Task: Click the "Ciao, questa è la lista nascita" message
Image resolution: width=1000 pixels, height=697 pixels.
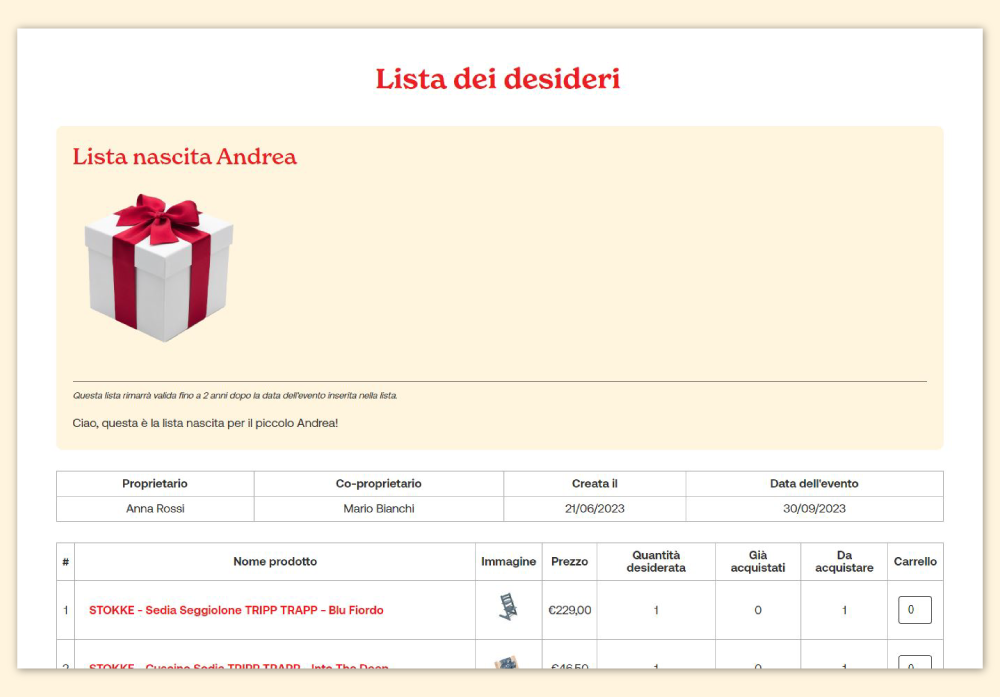Action: [205, 423]
